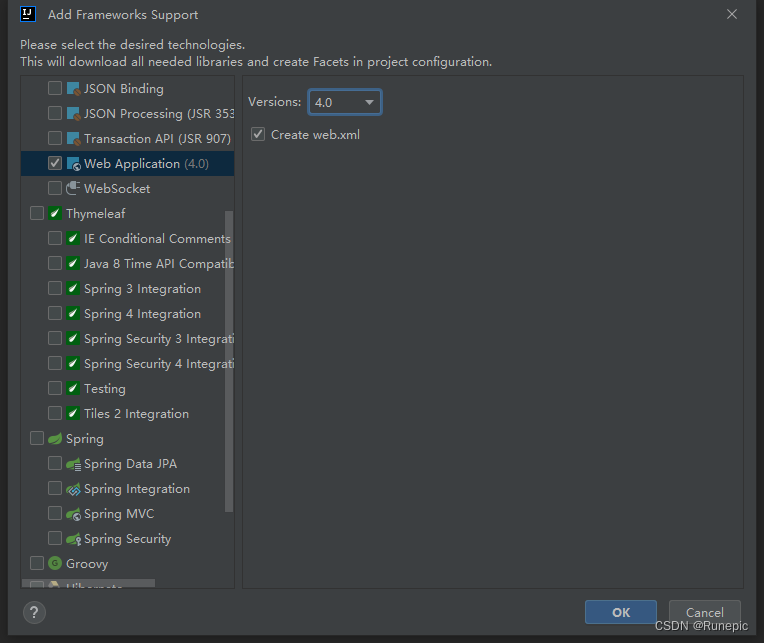Viewport: 764px width, 643px height.
Task: Tick the Tiles 2 Integration checkbox
Action: (55, 414)
